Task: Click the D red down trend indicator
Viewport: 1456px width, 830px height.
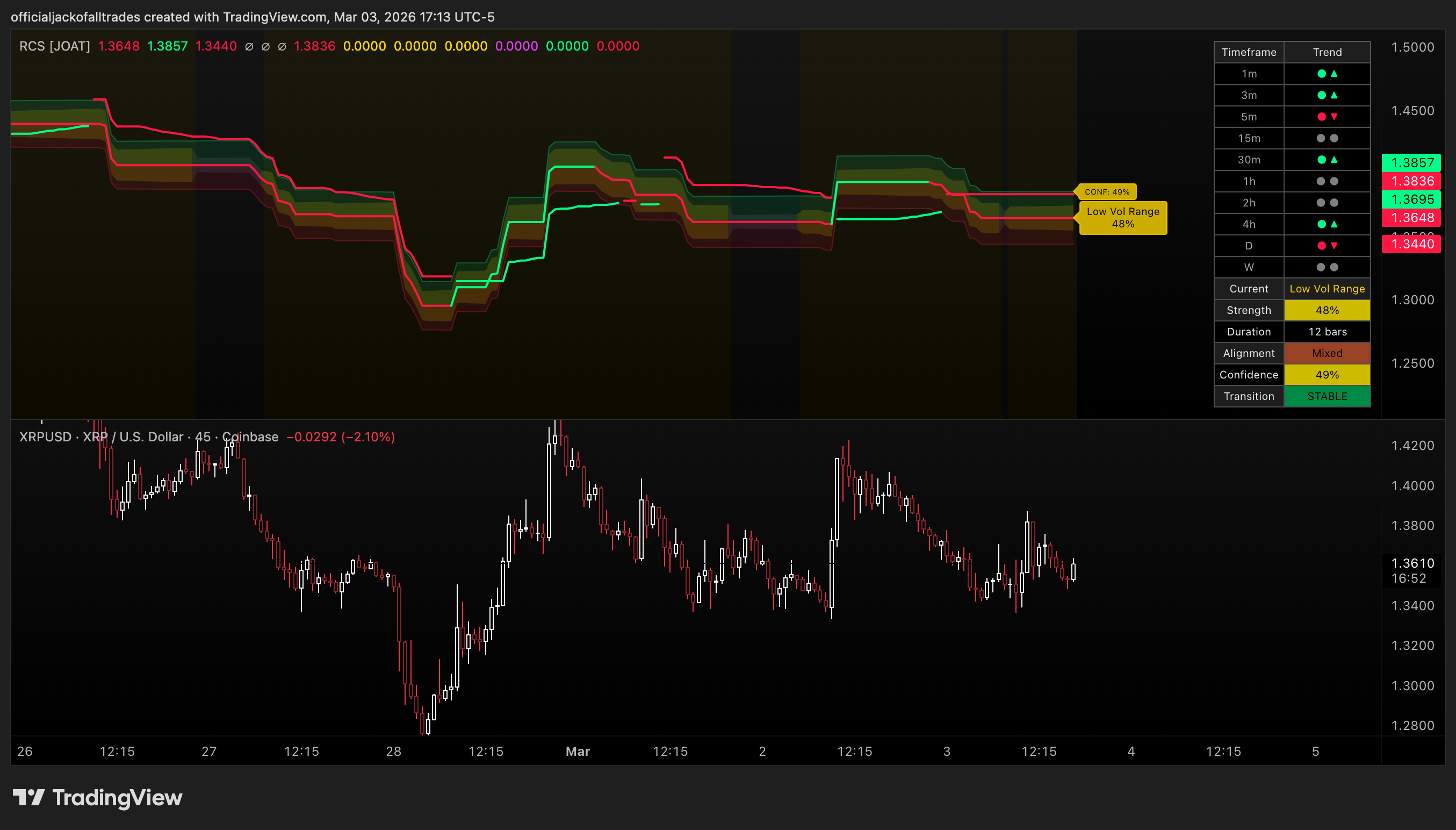Action: point(1327,246)
